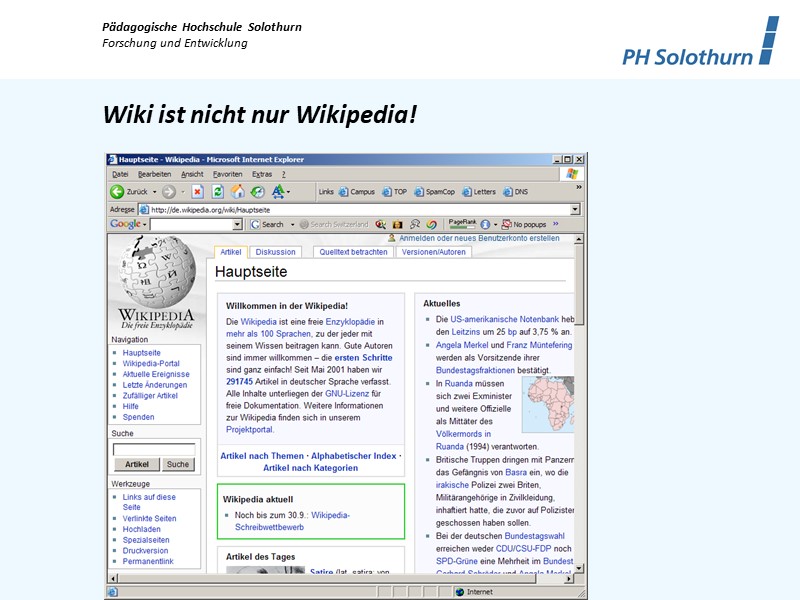The width and height of the screenshot is (800, 600).
Task: Open the Zufälliger Artikel sidebar link
Action: 152,396
